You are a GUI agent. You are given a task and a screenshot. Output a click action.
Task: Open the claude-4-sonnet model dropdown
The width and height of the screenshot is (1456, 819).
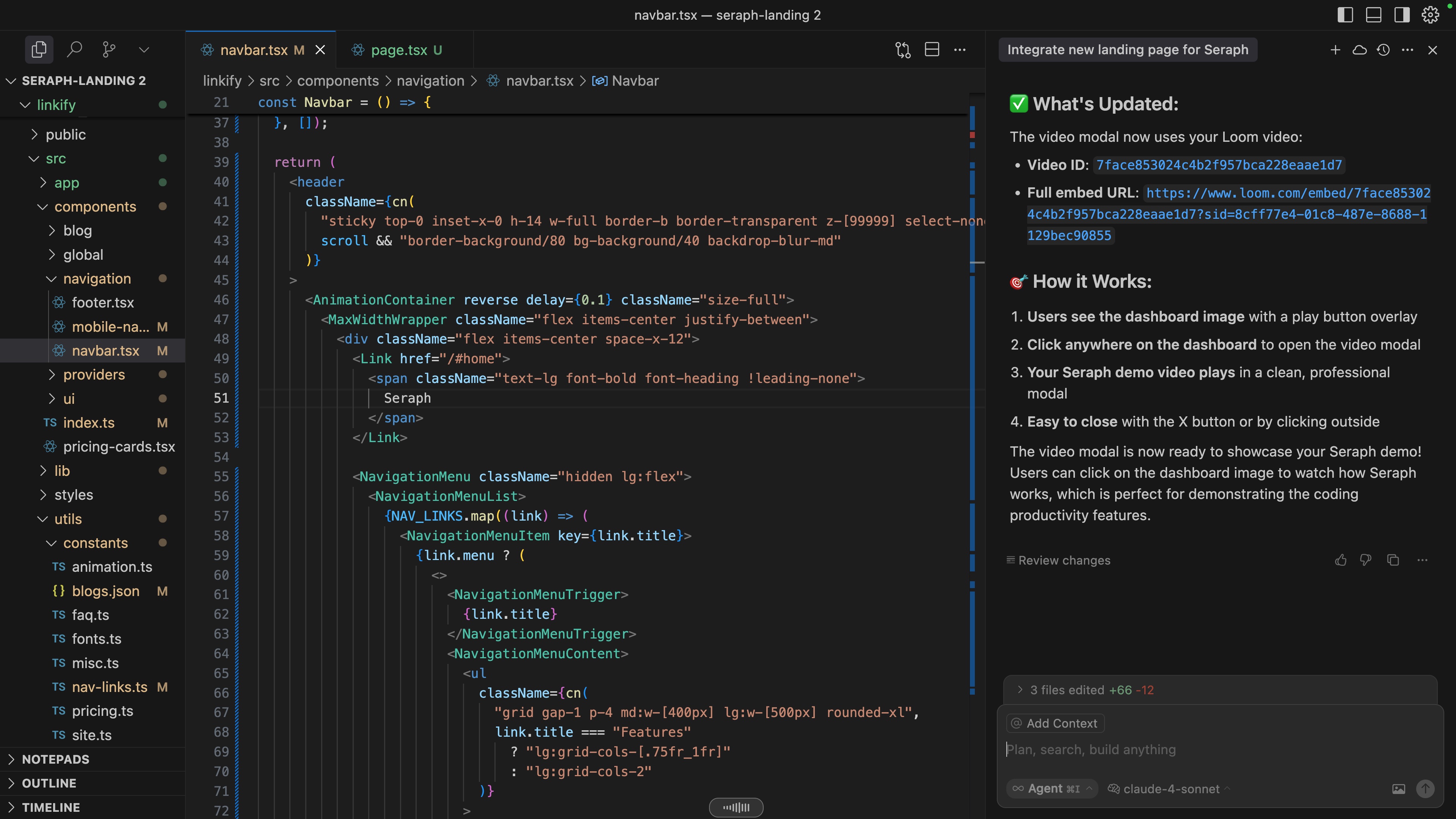[x=1169, y=789]
